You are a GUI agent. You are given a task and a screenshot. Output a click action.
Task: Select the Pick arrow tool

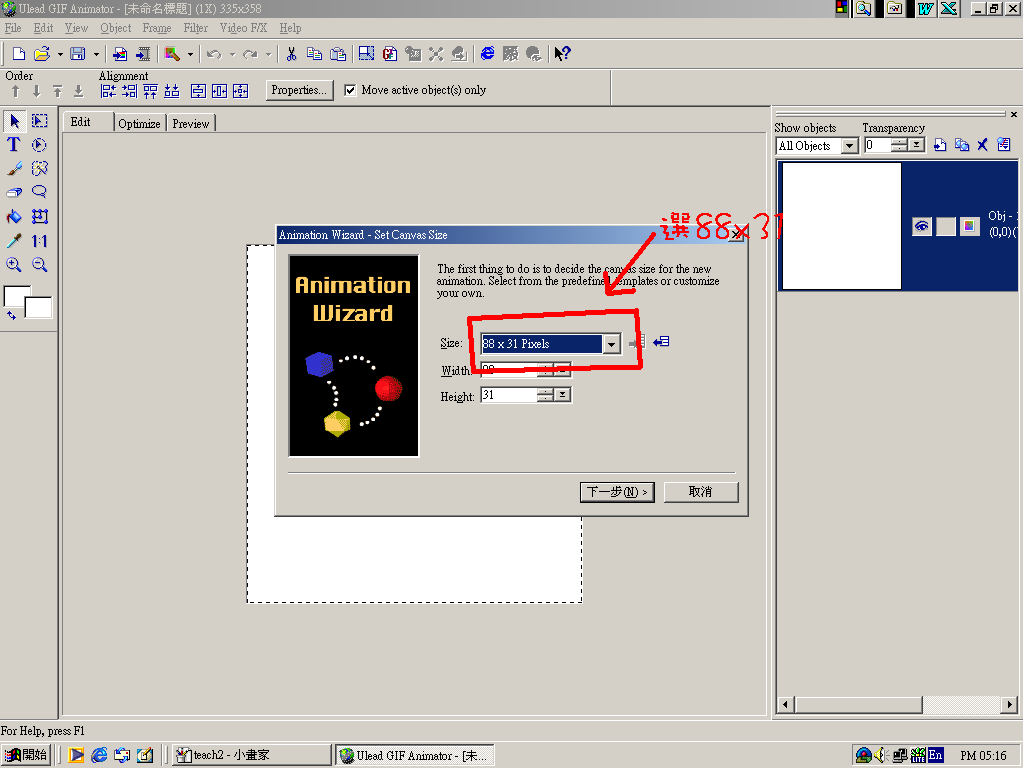(x=14, y=121)
